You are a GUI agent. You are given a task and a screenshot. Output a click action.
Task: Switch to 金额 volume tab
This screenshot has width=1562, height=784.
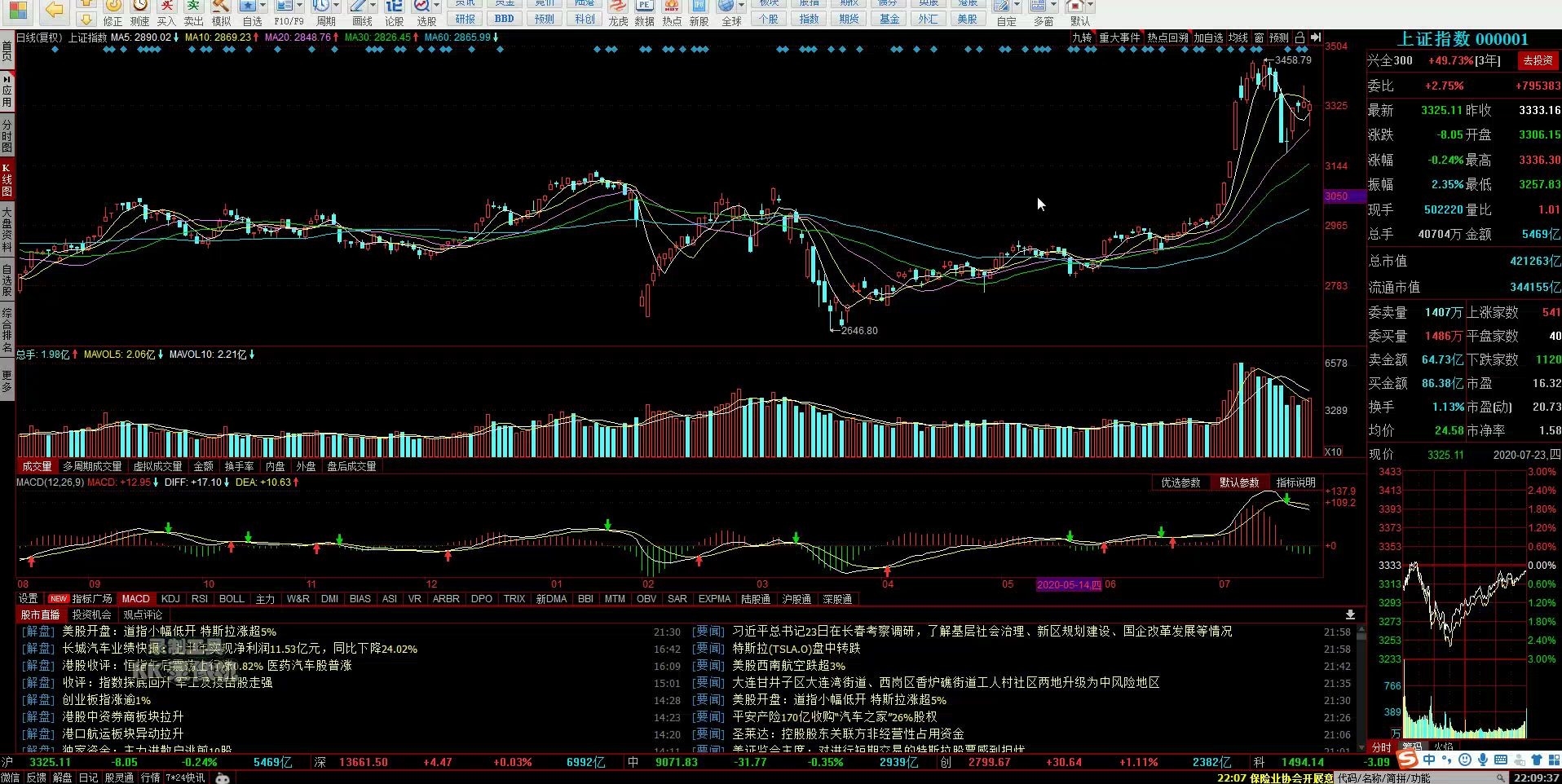click(203, 466)
